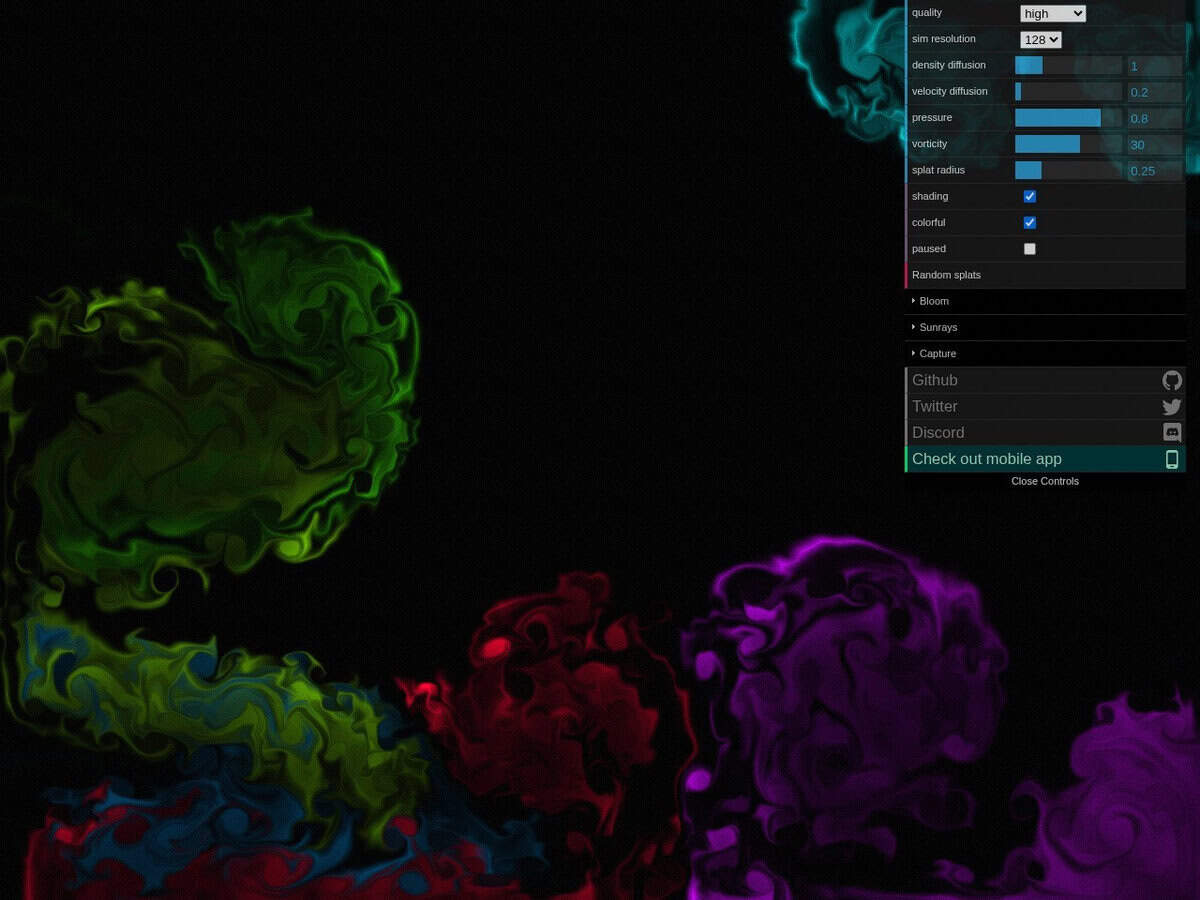Adjust the density diffusion slider
This screenshot has width=1200, height=900.
tap(1068, 65)
